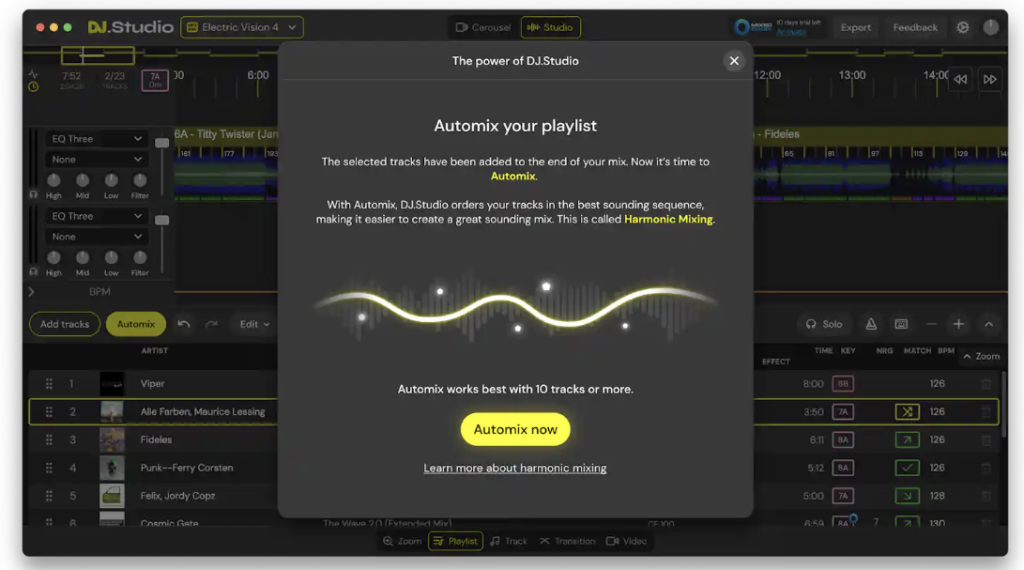The height and width of the screenshot is (570, 1024).
Task: Click the undo arrow icon
Action: [184, 324]
